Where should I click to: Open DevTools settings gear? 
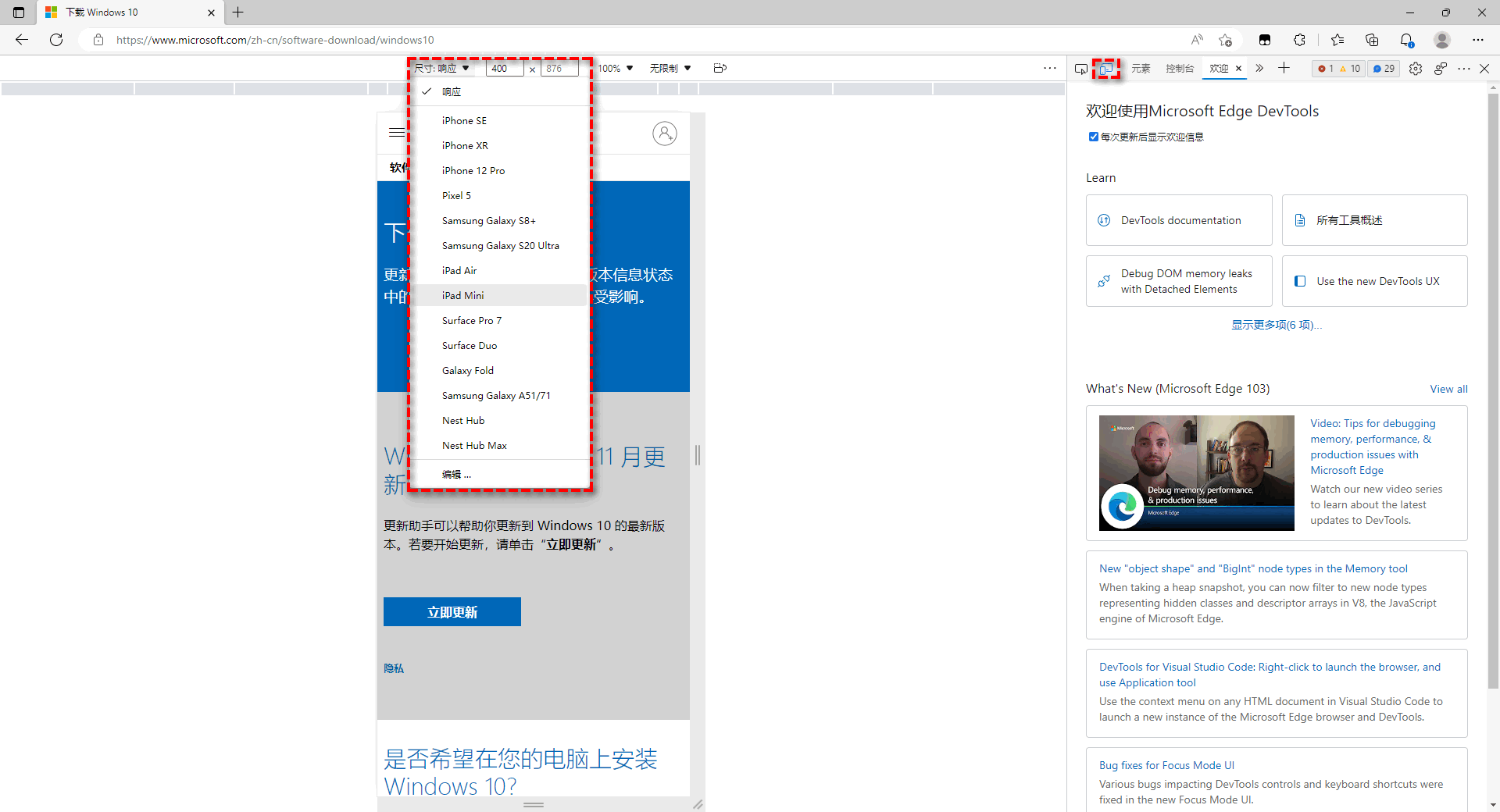click(x=1416, y=69)
